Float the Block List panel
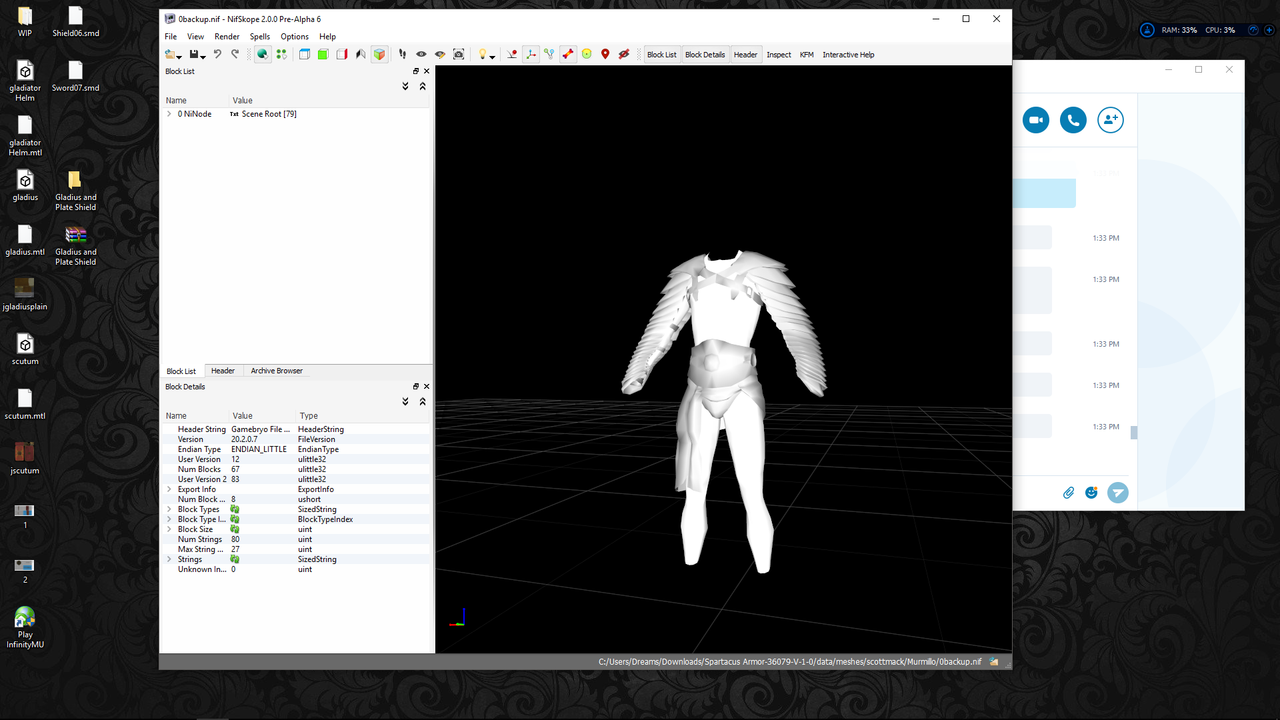Viewport: 1280px width, 720px height. coord(416,71)
